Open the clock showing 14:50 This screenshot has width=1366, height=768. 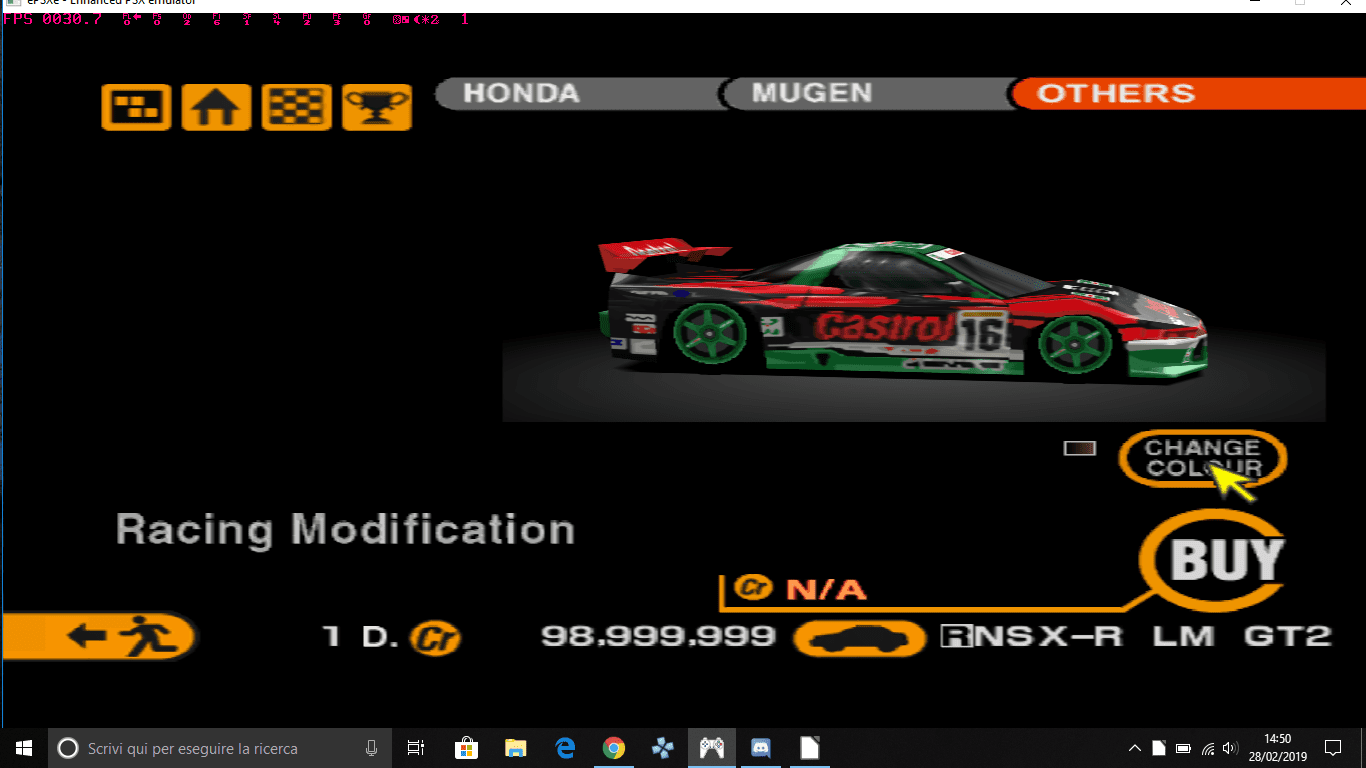1278,748
